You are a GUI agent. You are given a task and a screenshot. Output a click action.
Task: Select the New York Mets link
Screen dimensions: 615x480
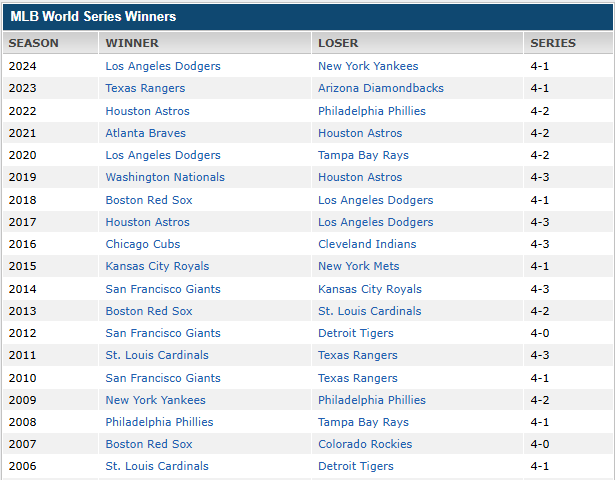click(x=358, y=266)
